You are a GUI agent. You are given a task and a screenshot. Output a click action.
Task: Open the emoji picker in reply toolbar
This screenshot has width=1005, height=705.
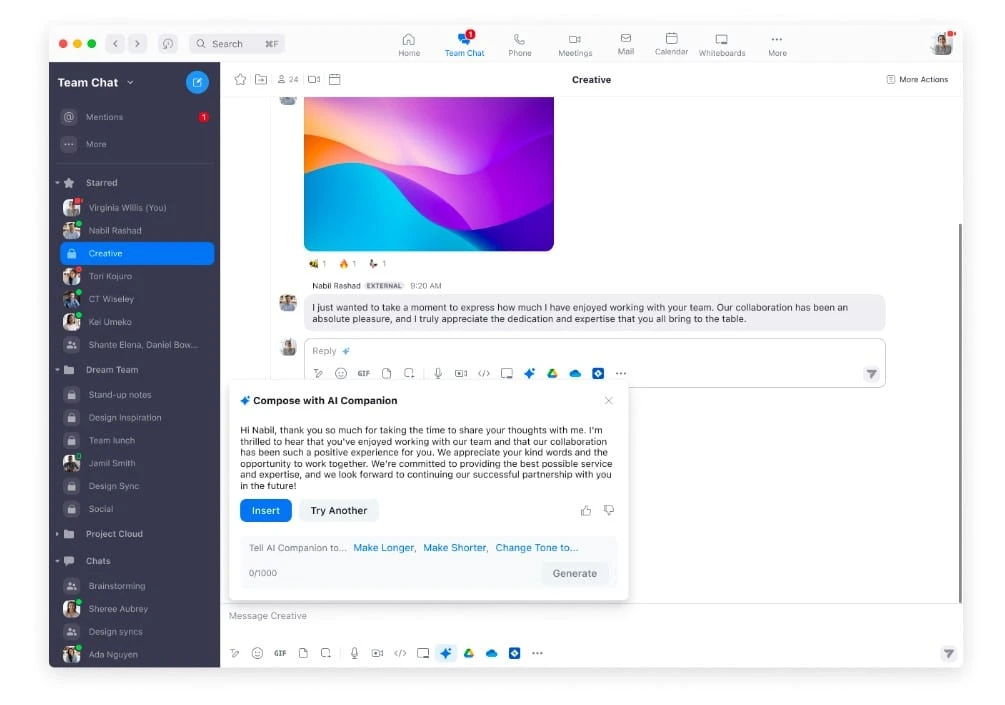click(x=341, y=373)
